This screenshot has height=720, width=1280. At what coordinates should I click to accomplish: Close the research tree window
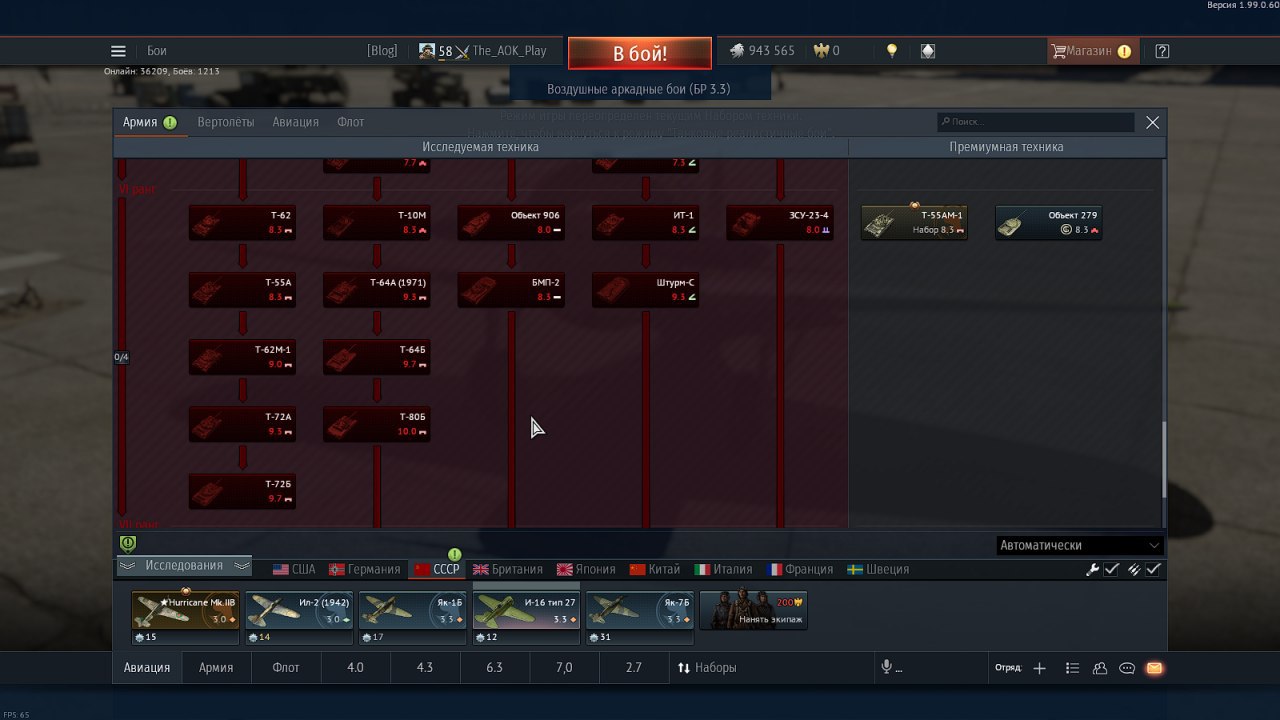click(1153, 122)
